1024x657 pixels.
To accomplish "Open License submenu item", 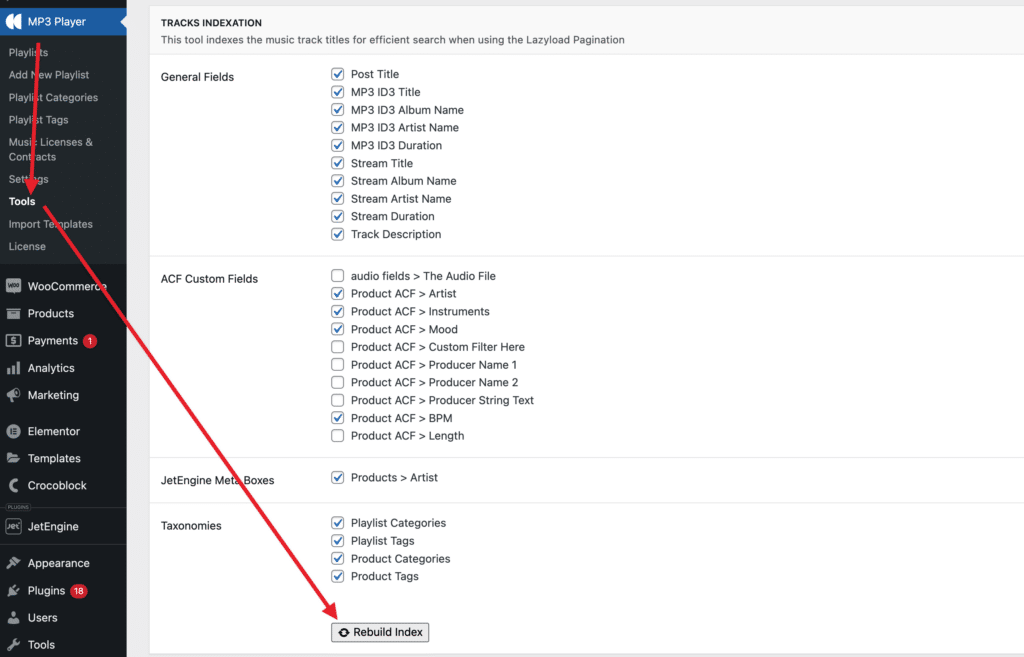I will click(x=27, y=246).
